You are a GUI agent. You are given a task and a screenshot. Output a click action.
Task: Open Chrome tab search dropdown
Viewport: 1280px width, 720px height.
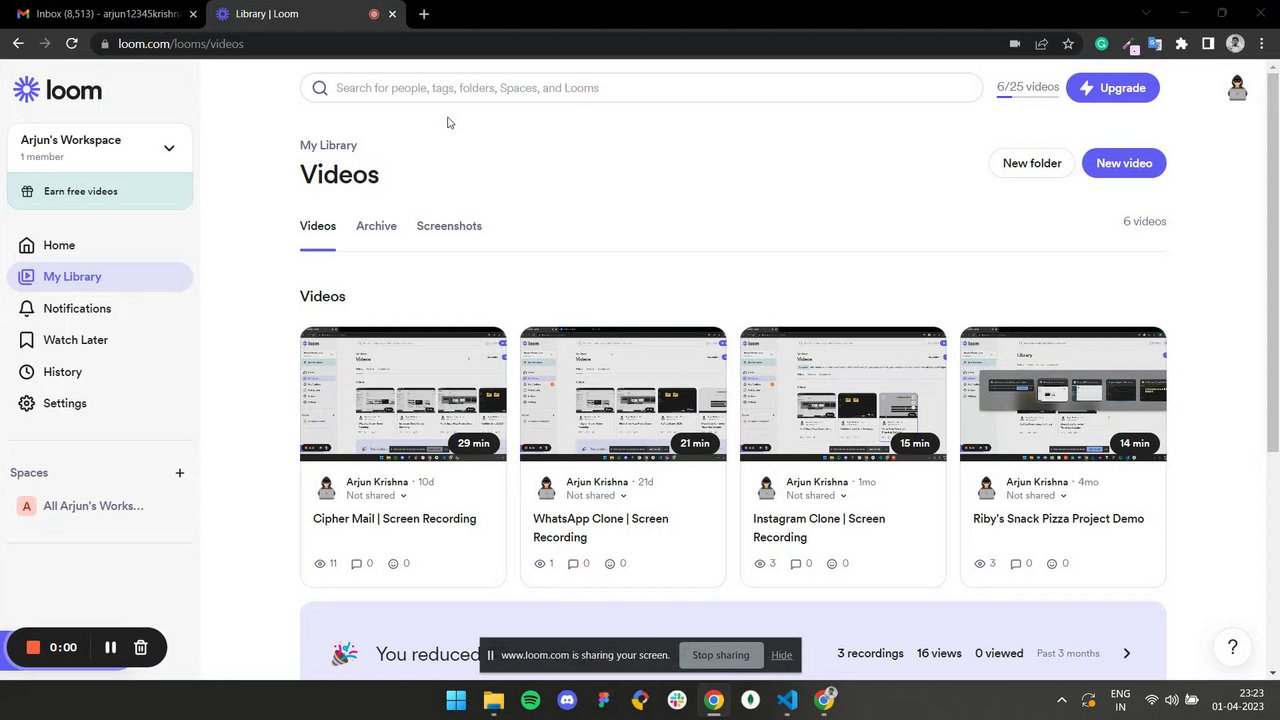click(1146, 14)
